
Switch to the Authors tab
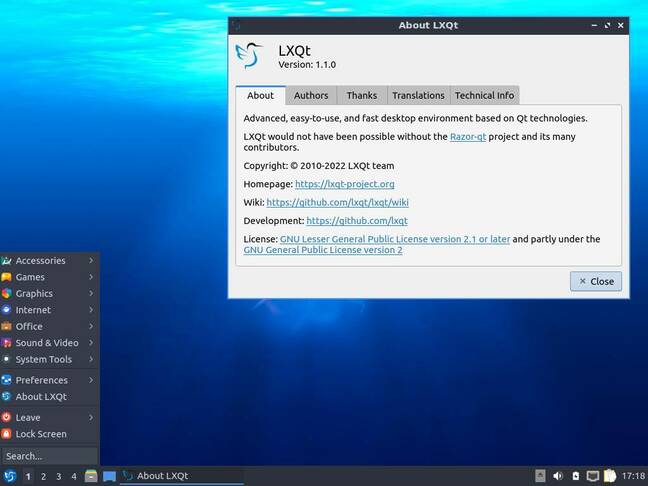[311, 95]
